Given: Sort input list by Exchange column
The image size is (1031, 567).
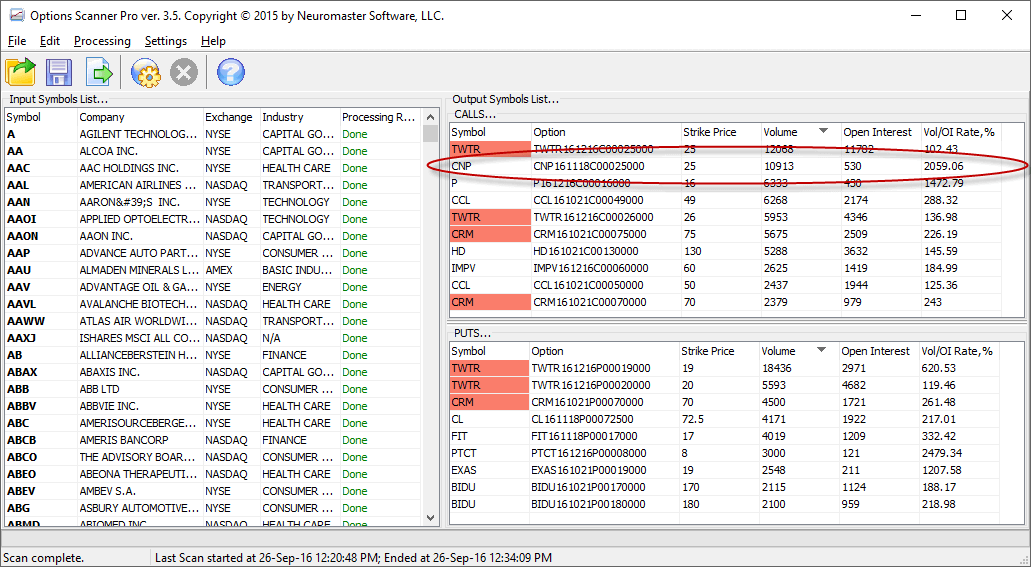Looking at the screenshot, I should [x=231, y=117].
